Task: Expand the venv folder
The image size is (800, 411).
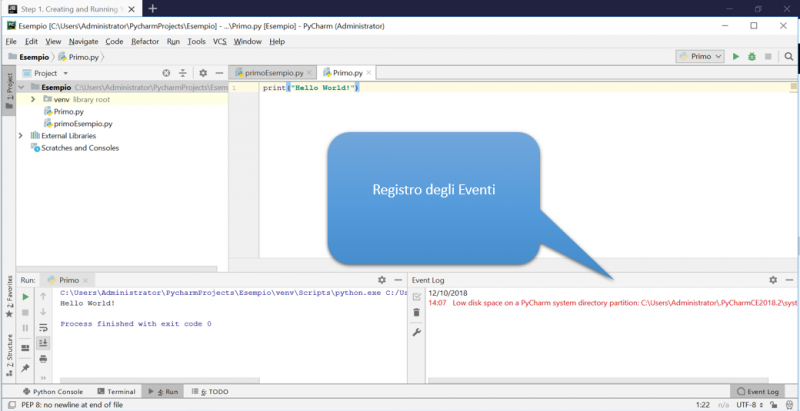Action: pyautogui.click(x=33, y=100)
